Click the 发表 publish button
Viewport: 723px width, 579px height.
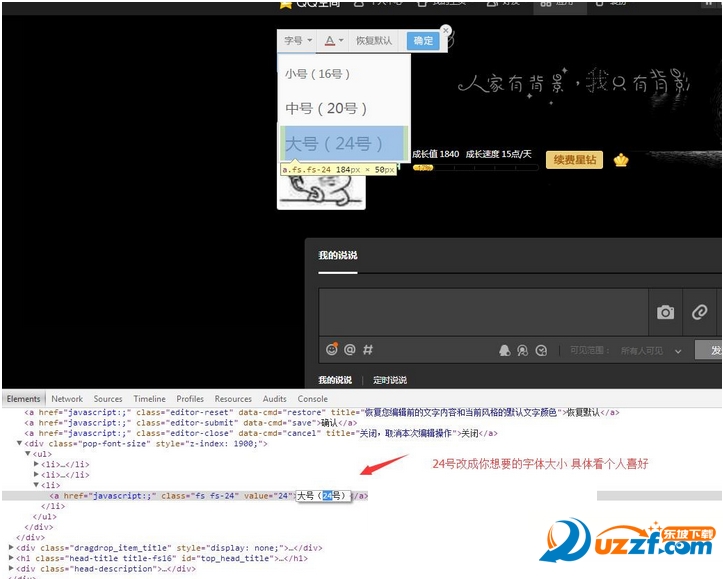(x=709, y=350)
